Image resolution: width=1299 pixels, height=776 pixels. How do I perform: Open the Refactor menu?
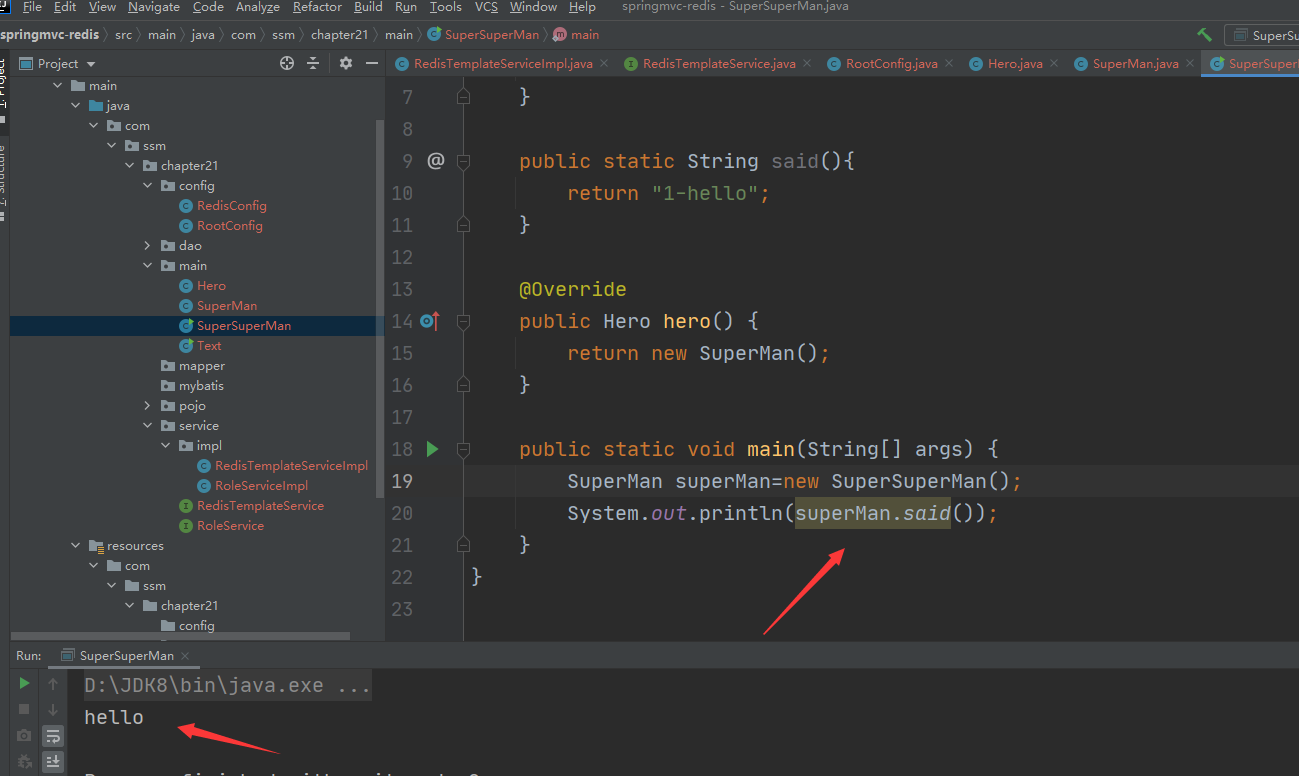pos(317,7)
